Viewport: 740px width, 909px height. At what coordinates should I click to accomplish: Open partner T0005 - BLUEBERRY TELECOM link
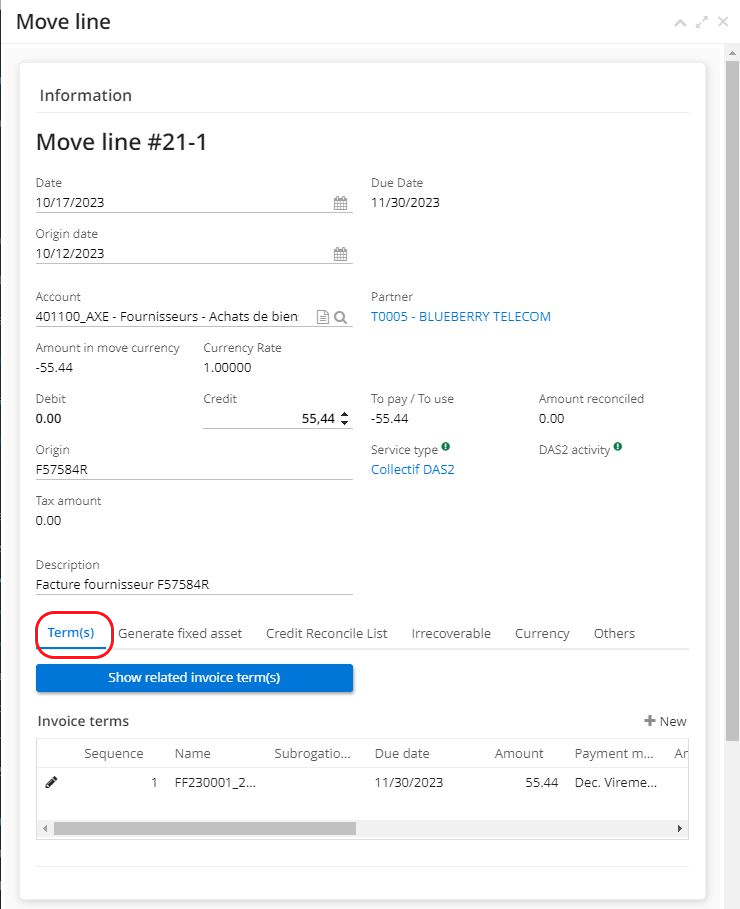point(460,317)
